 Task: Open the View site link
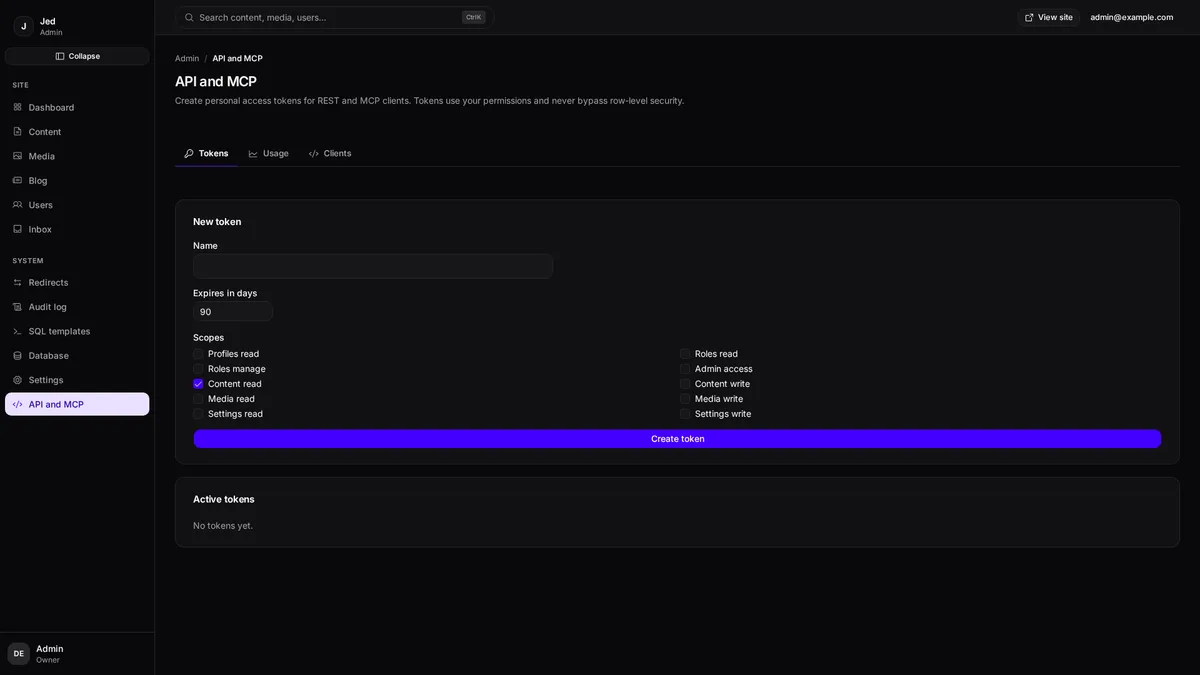[1049, 17]
